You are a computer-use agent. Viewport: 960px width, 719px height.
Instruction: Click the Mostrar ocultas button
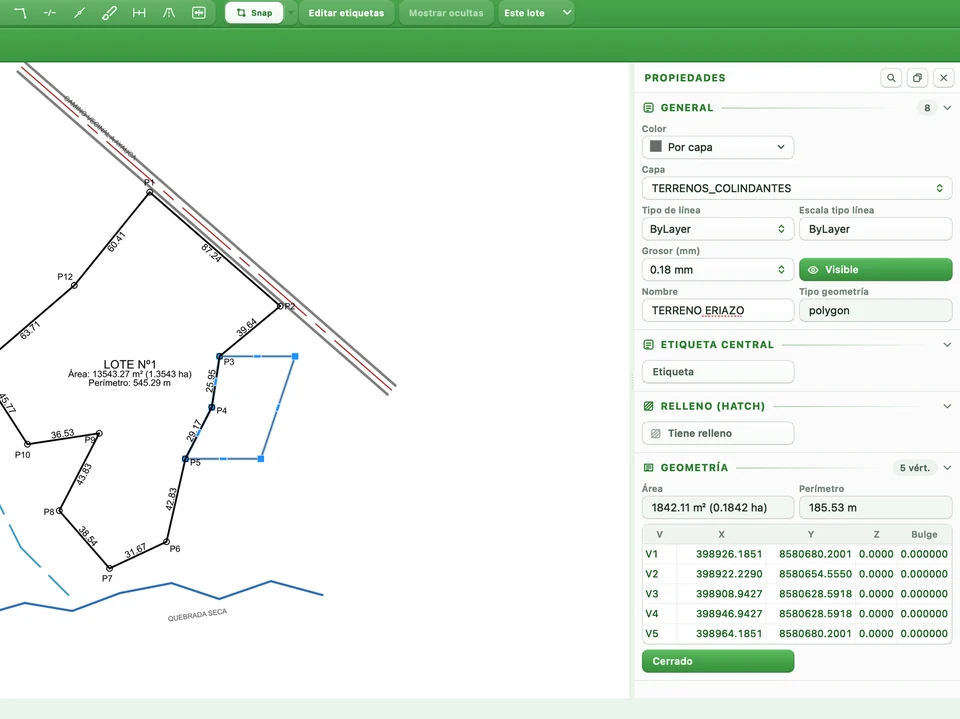(x=446, y=13)
